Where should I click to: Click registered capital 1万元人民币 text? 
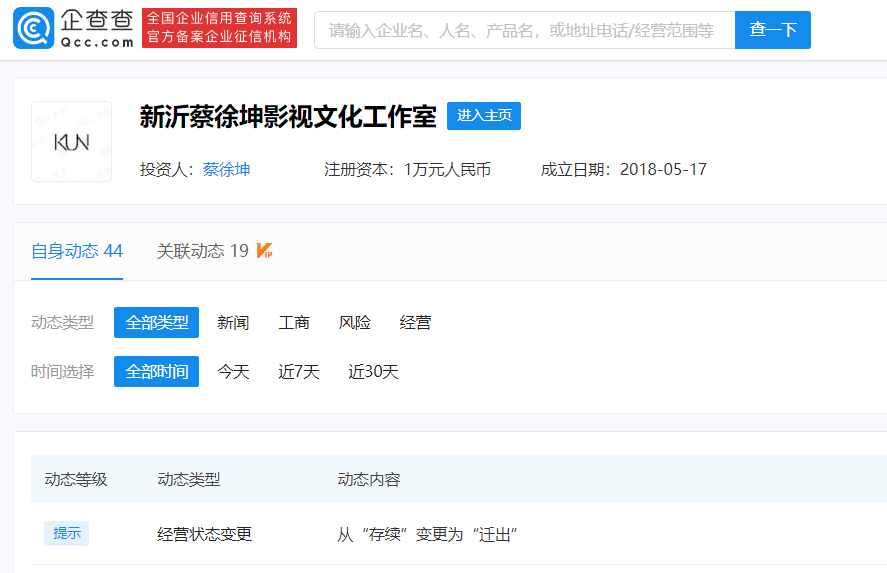447,170
